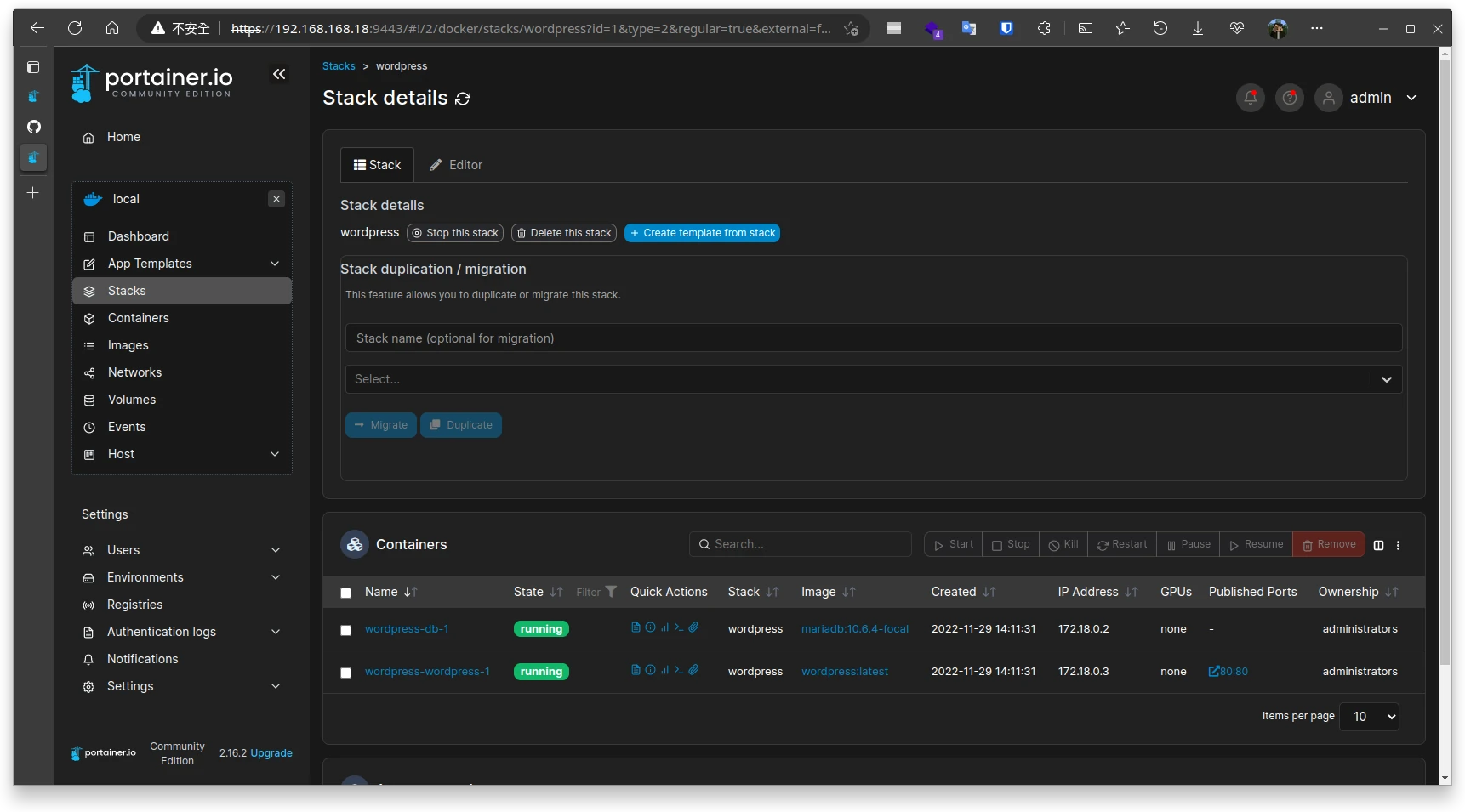Select the wordpress-db-1 checkbox
The image size is (1465, 812).
[345, 630]
